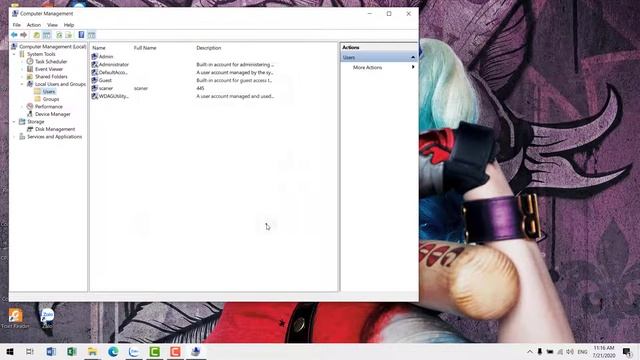Expand the Task Scheduler node arrow
This screenshot has height=360, width=640.
click(x=22, y=62)
